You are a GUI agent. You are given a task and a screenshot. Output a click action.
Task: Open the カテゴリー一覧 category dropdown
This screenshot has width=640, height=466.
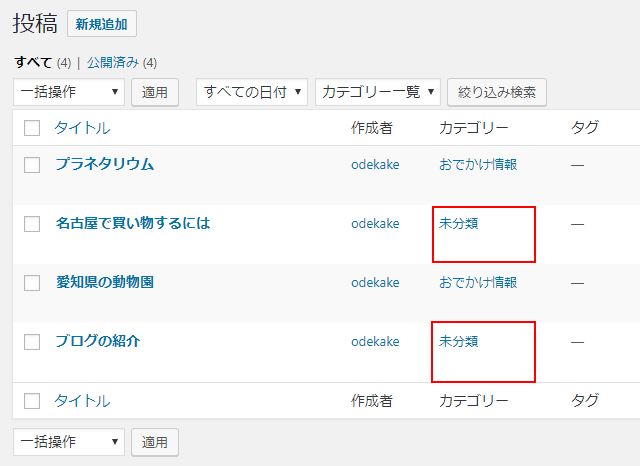coord(378,93)
